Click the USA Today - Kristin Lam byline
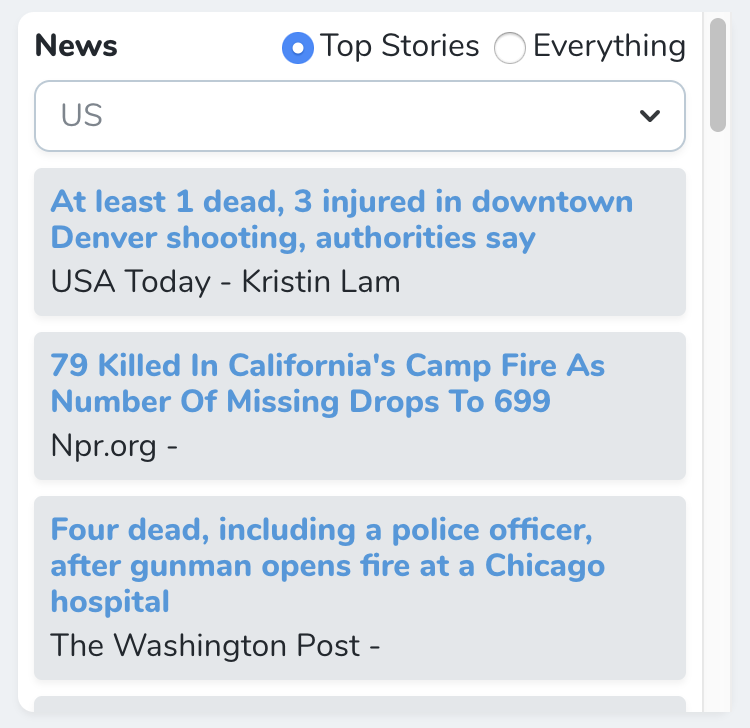This screenshot has height=728, width=750. [x=225, y=282]
